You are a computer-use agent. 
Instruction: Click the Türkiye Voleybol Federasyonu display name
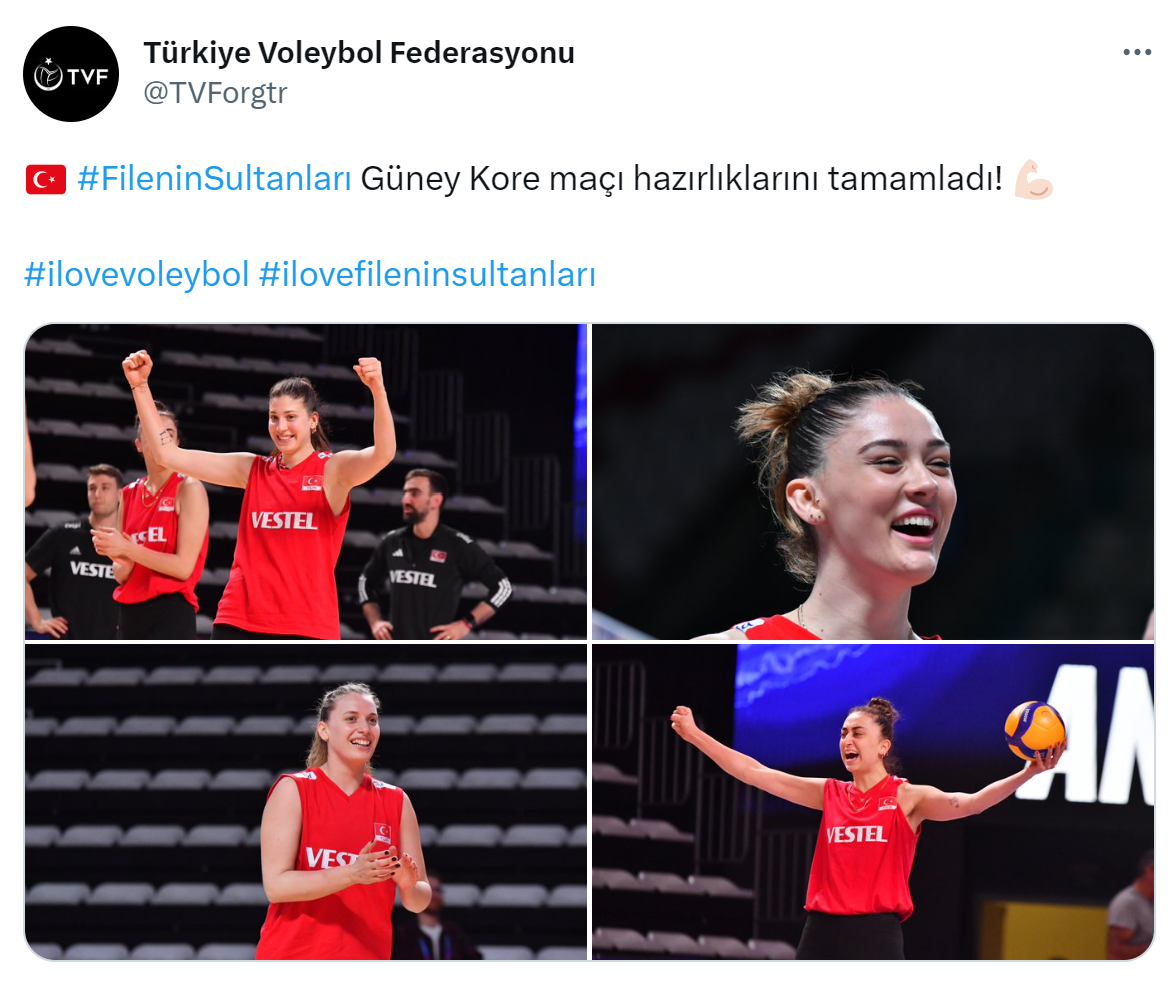click(x=359, y=52)
